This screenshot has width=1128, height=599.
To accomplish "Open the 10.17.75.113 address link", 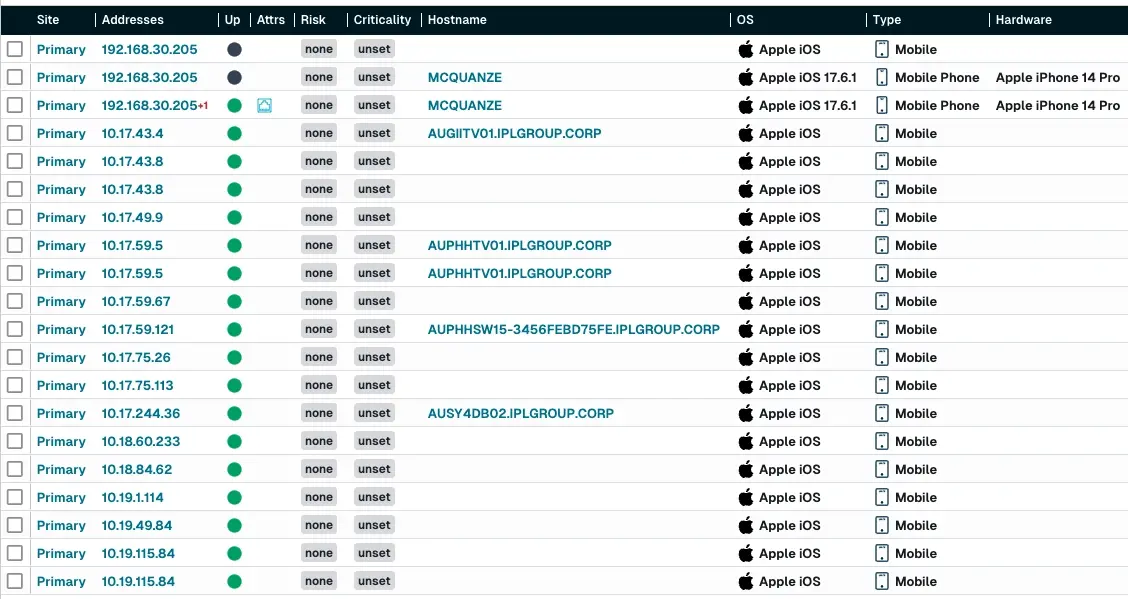I will pyautogui.click(x=137, y=385).
